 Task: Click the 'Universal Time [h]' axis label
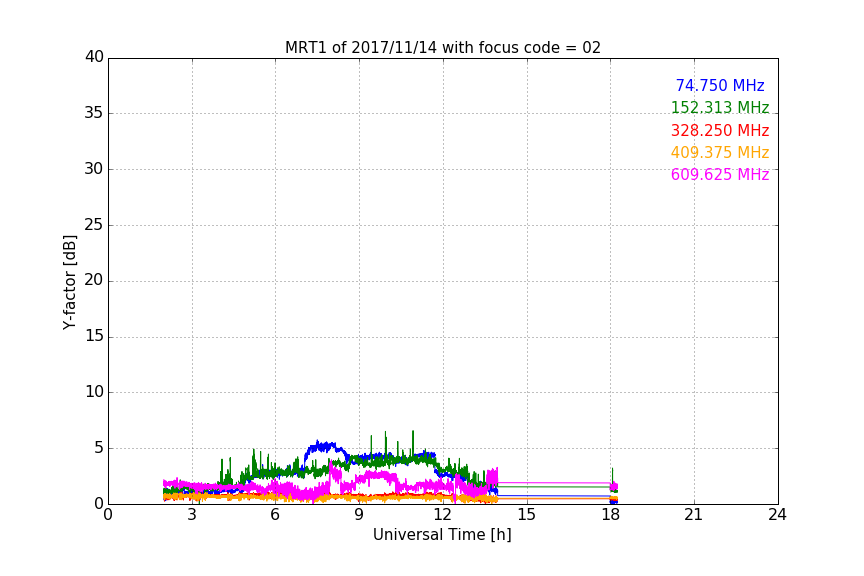pyautogui.click(x=442, y=535)
